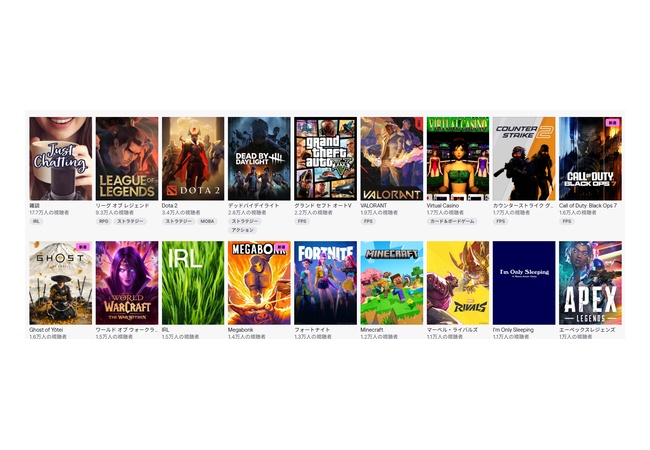Click the Apex Legends cover art

click(589, 282)
